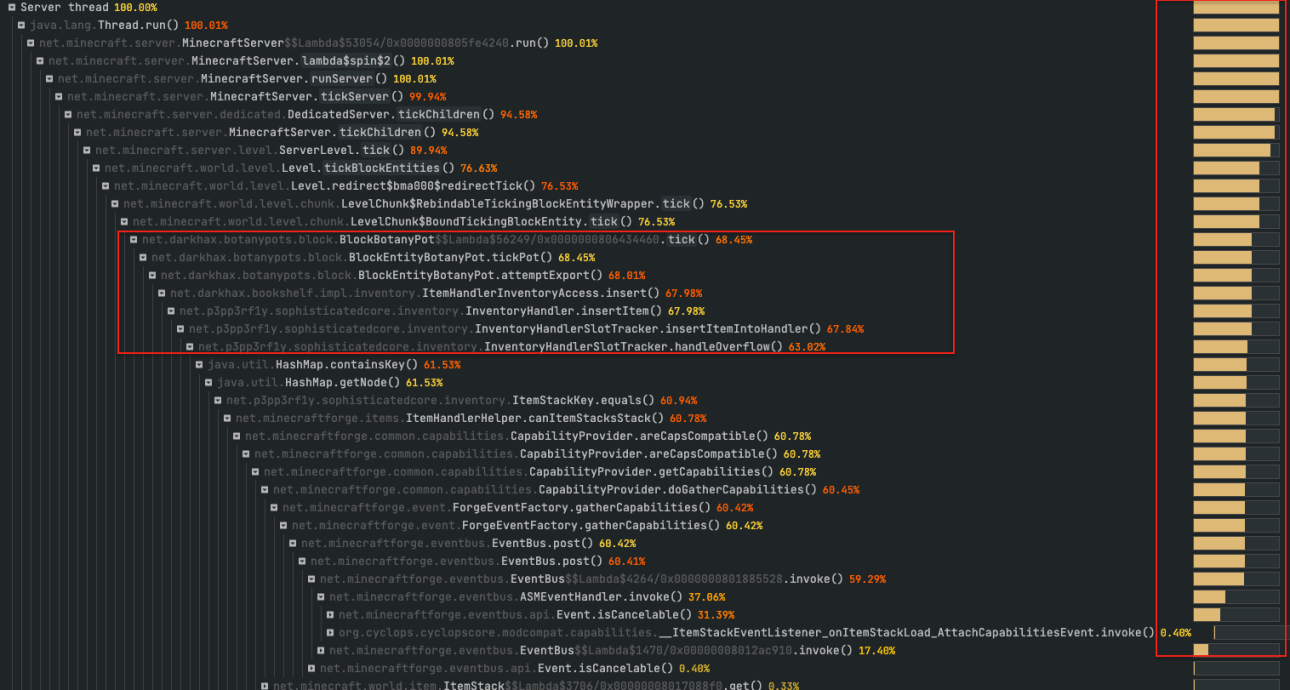Screen dimensions: 1290x690
Task: Collapse the Server thread root node
Action: coord(12,7)
